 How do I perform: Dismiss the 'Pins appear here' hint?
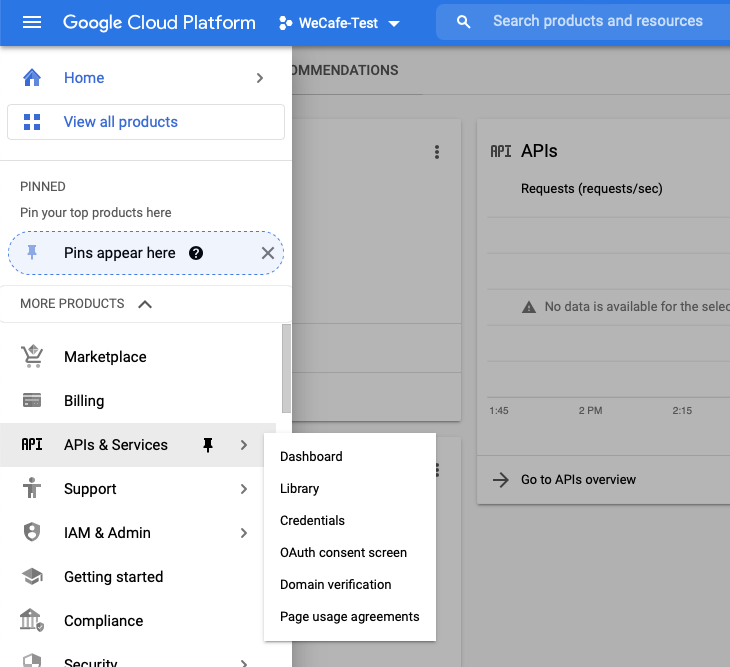point(267,253)
